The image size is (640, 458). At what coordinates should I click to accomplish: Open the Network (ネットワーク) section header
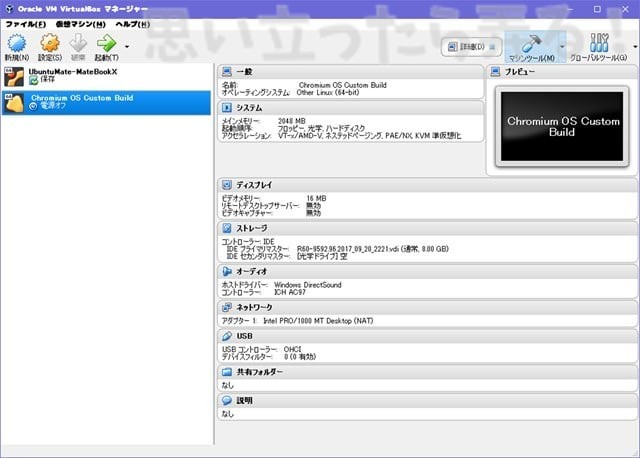pyautogui.click(x=427, y=307)
